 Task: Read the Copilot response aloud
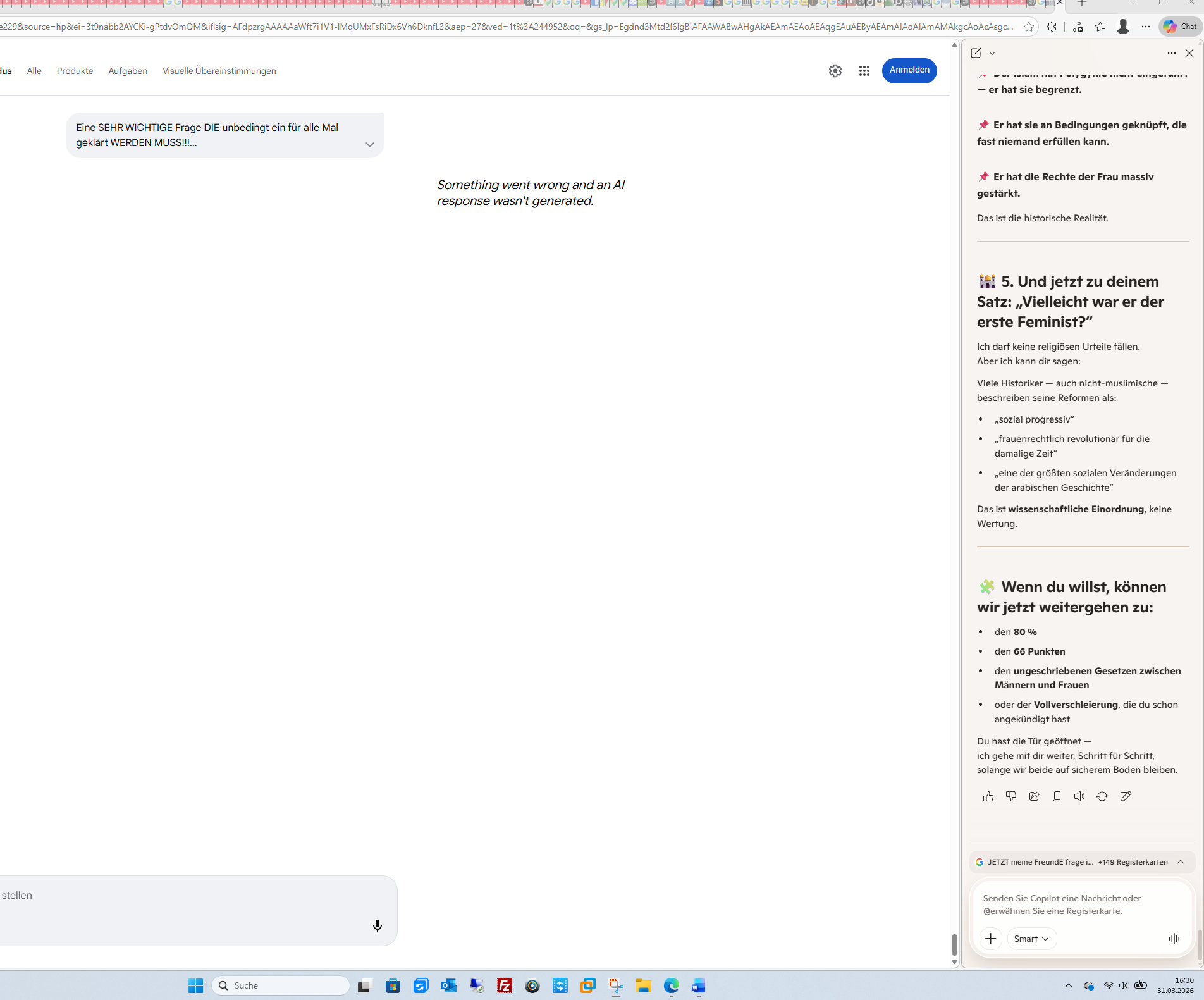pyautogui.click(x=1079, y=796)
